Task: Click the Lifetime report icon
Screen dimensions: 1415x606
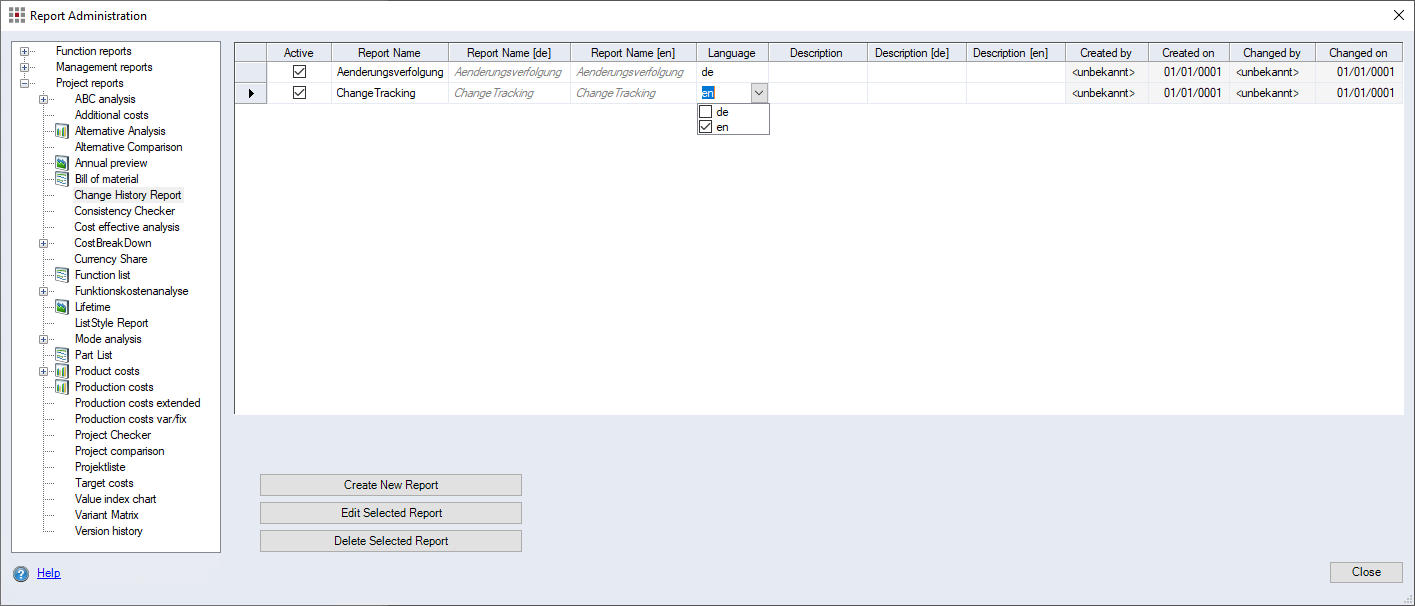Action: click(61, 307)
